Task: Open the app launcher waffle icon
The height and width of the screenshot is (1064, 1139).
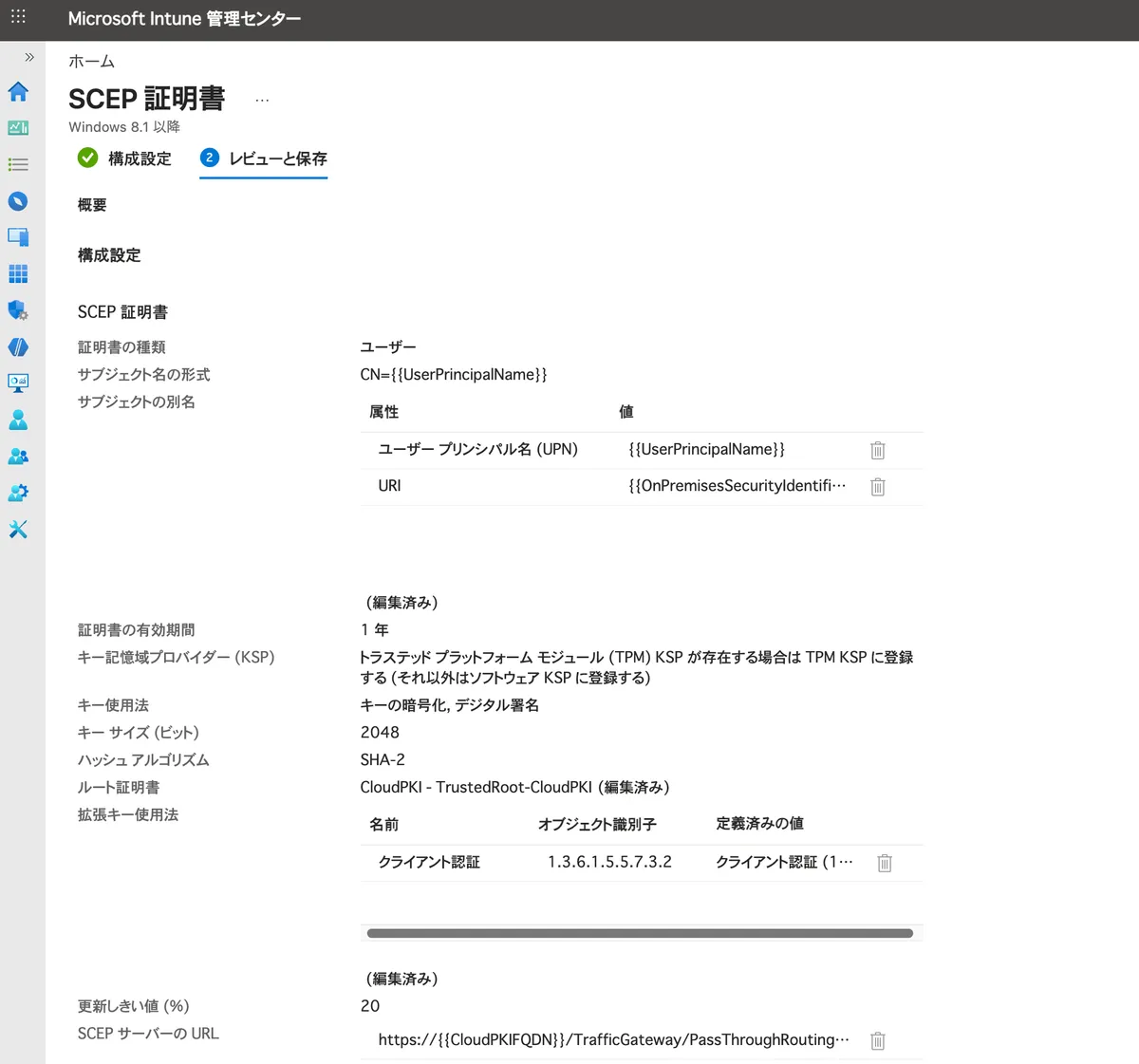Action: tap(18, 16)
